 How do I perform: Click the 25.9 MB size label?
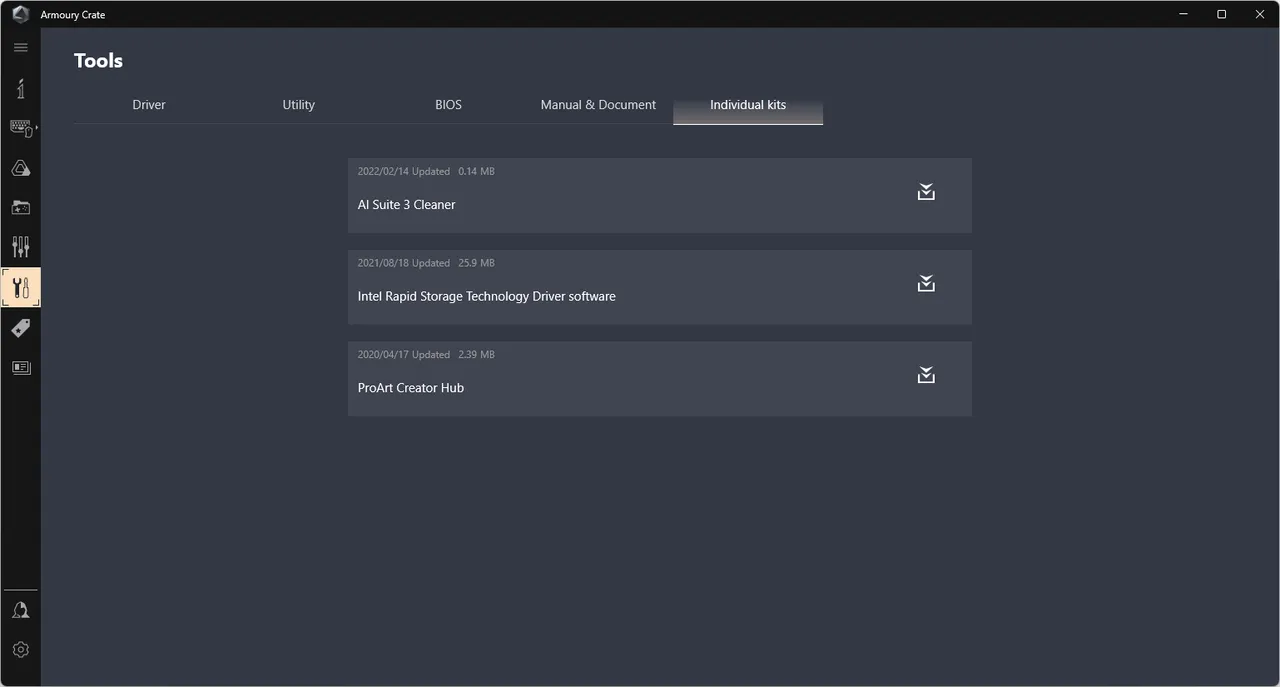(476, 263)
